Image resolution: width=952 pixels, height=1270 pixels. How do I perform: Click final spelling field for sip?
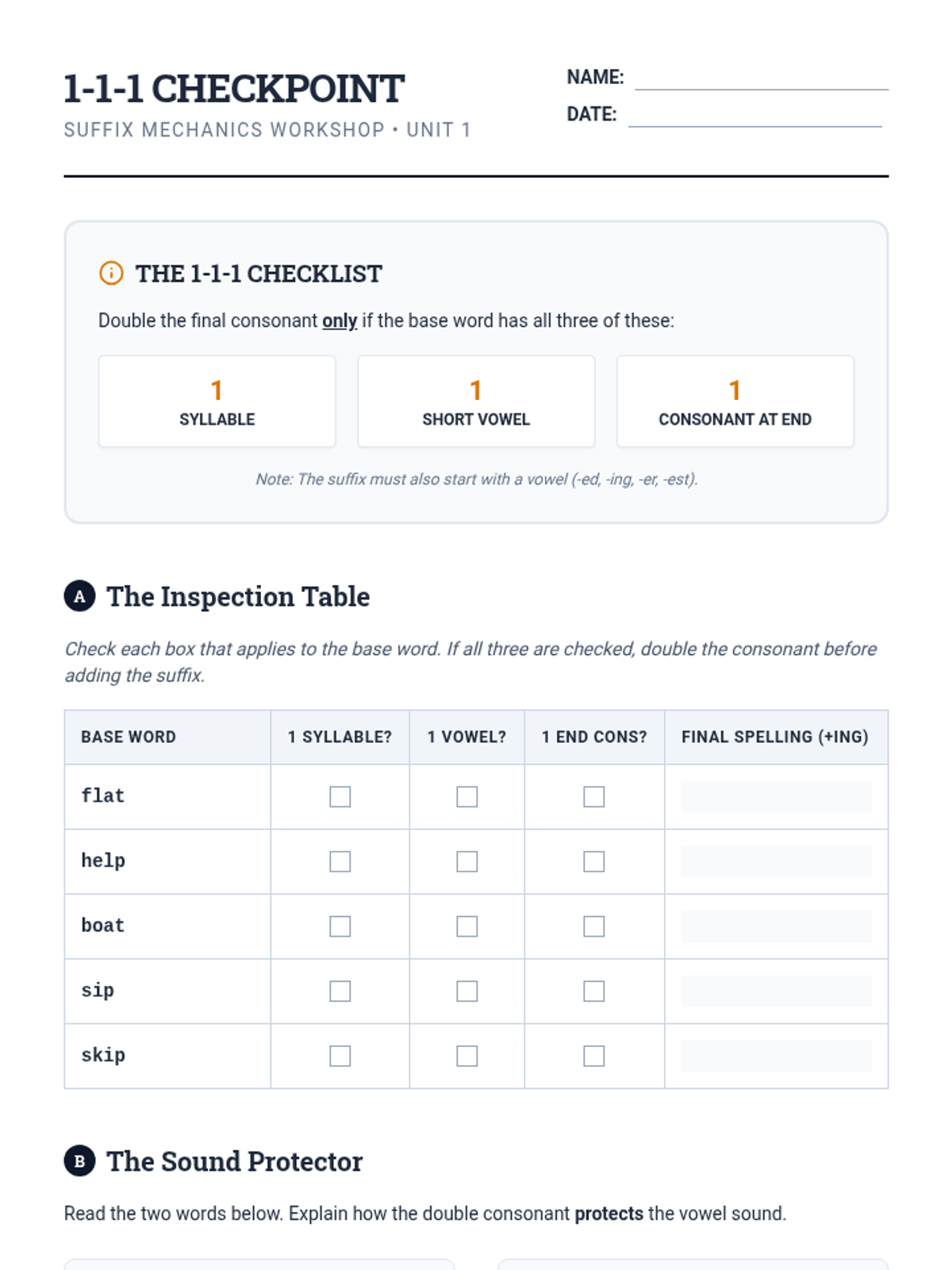775,991
